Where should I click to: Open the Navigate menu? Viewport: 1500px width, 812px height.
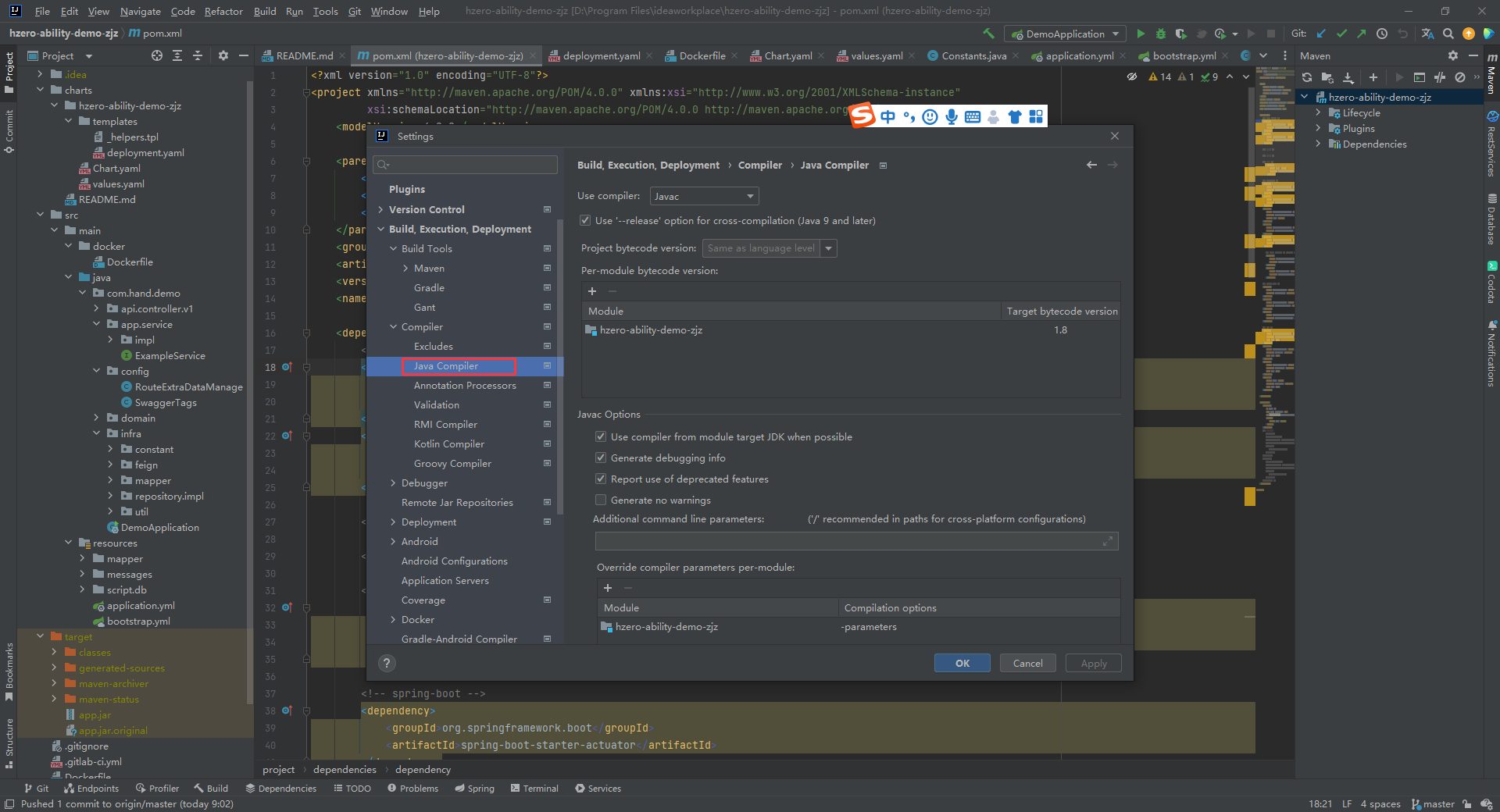pyautogui.click(x=140, y=11)
